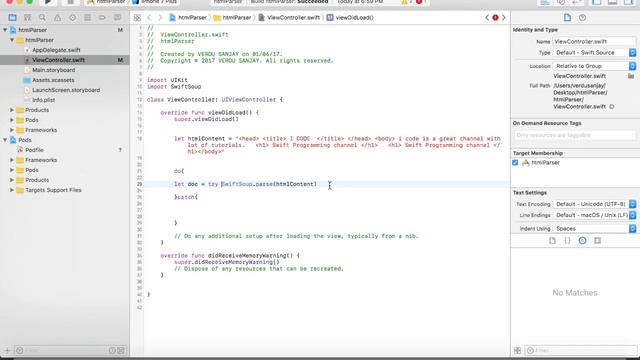Collapse the htmlParser group folder
This screenshot has width=640, height=360.
[x=12, y=40]
